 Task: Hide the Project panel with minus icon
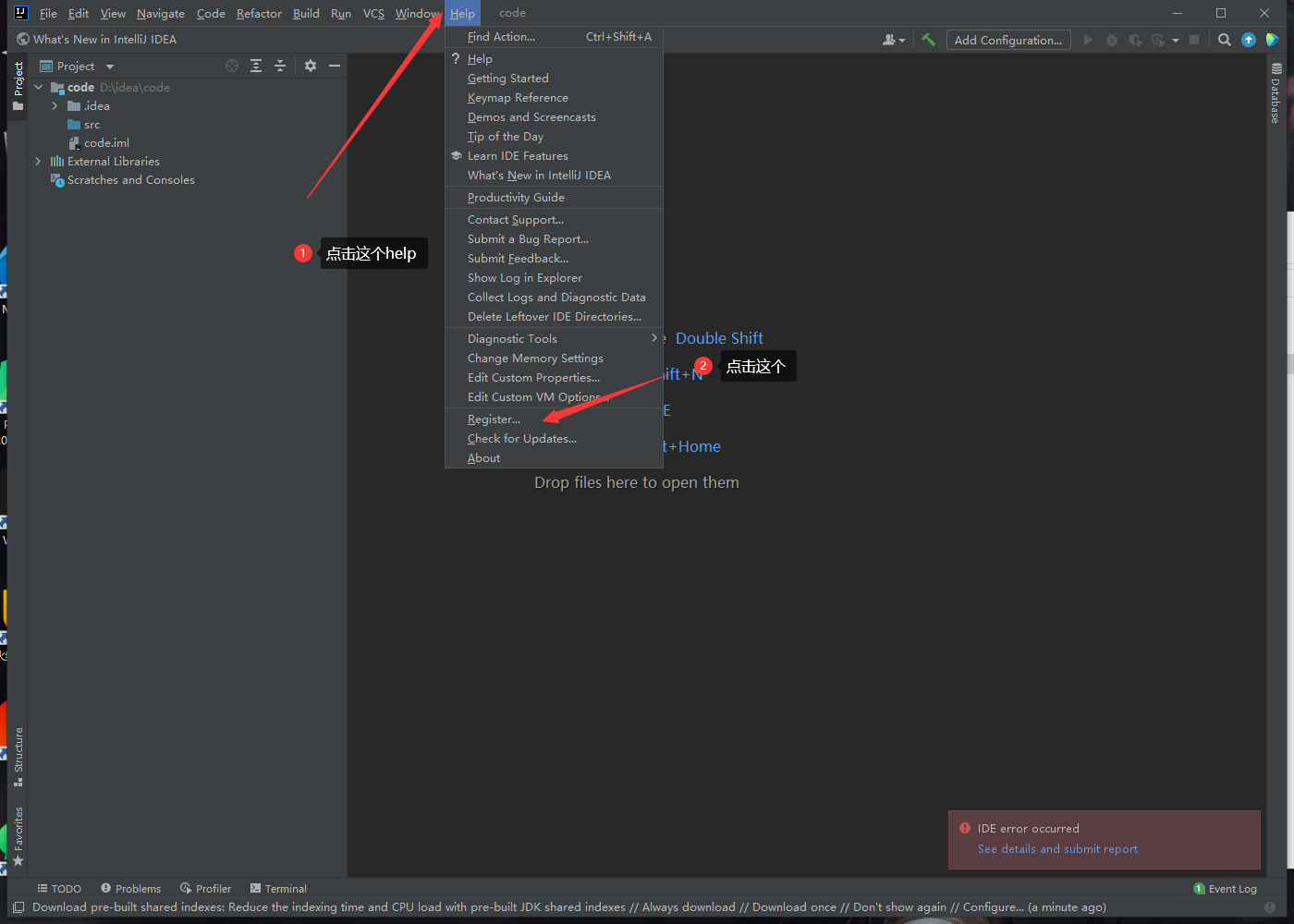pos(335,66)
